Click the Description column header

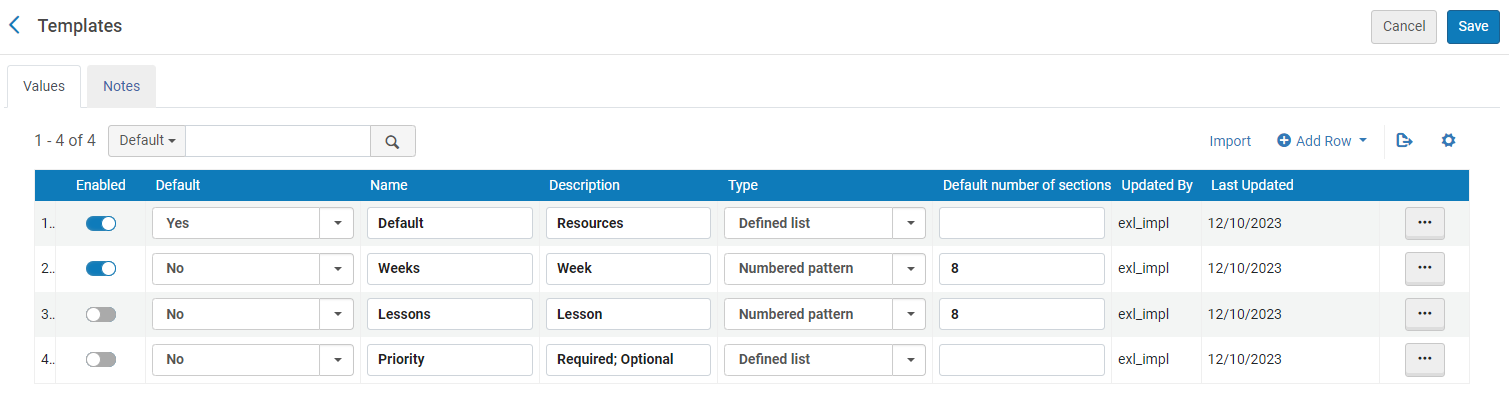point(584,185)
